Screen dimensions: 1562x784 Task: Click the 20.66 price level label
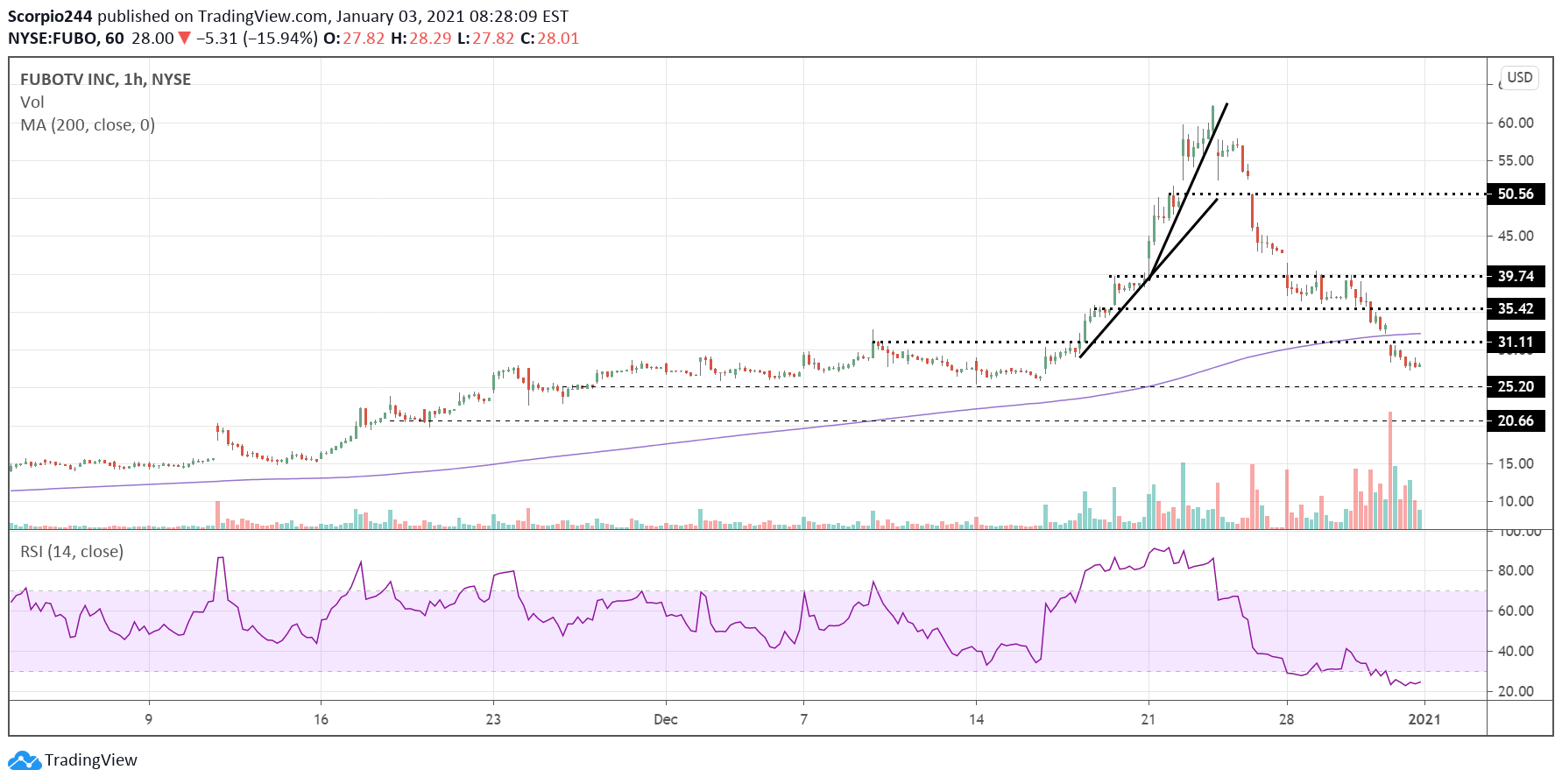tap(1516, 420)
